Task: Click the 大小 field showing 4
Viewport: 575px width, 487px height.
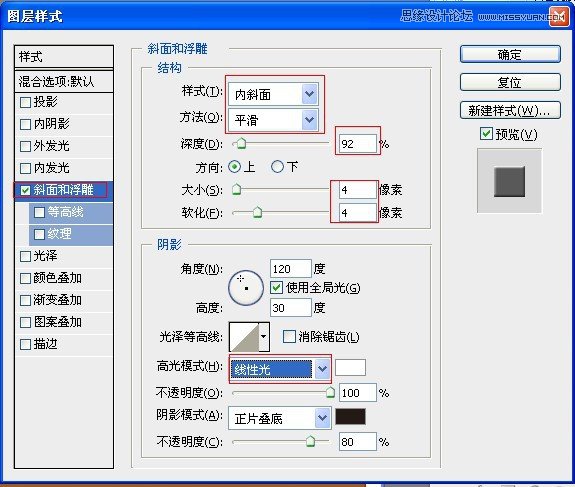Action: point(358,190)
